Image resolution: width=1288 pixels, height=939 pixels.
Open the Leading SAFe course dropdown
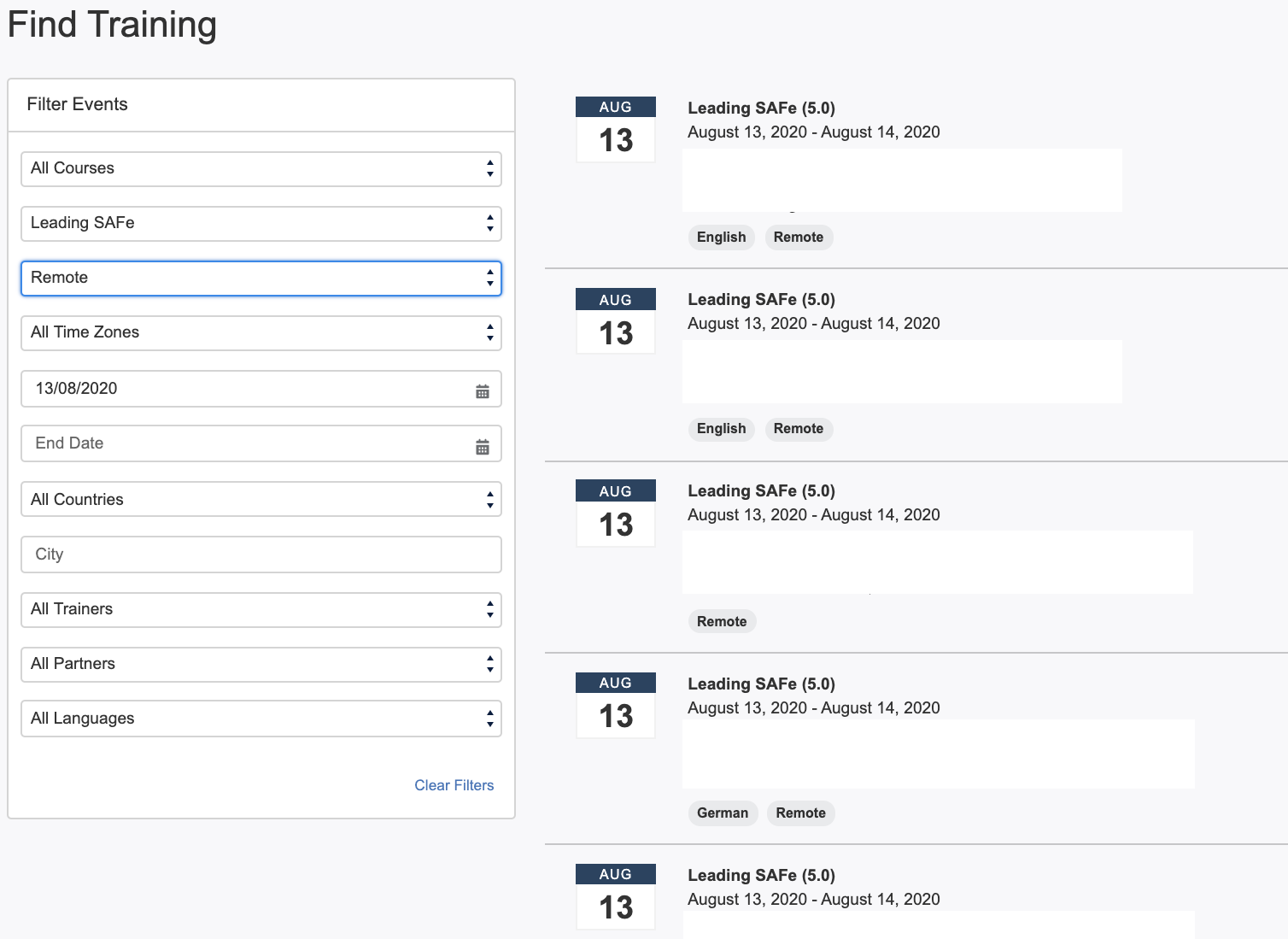click(x=261, y=224)
